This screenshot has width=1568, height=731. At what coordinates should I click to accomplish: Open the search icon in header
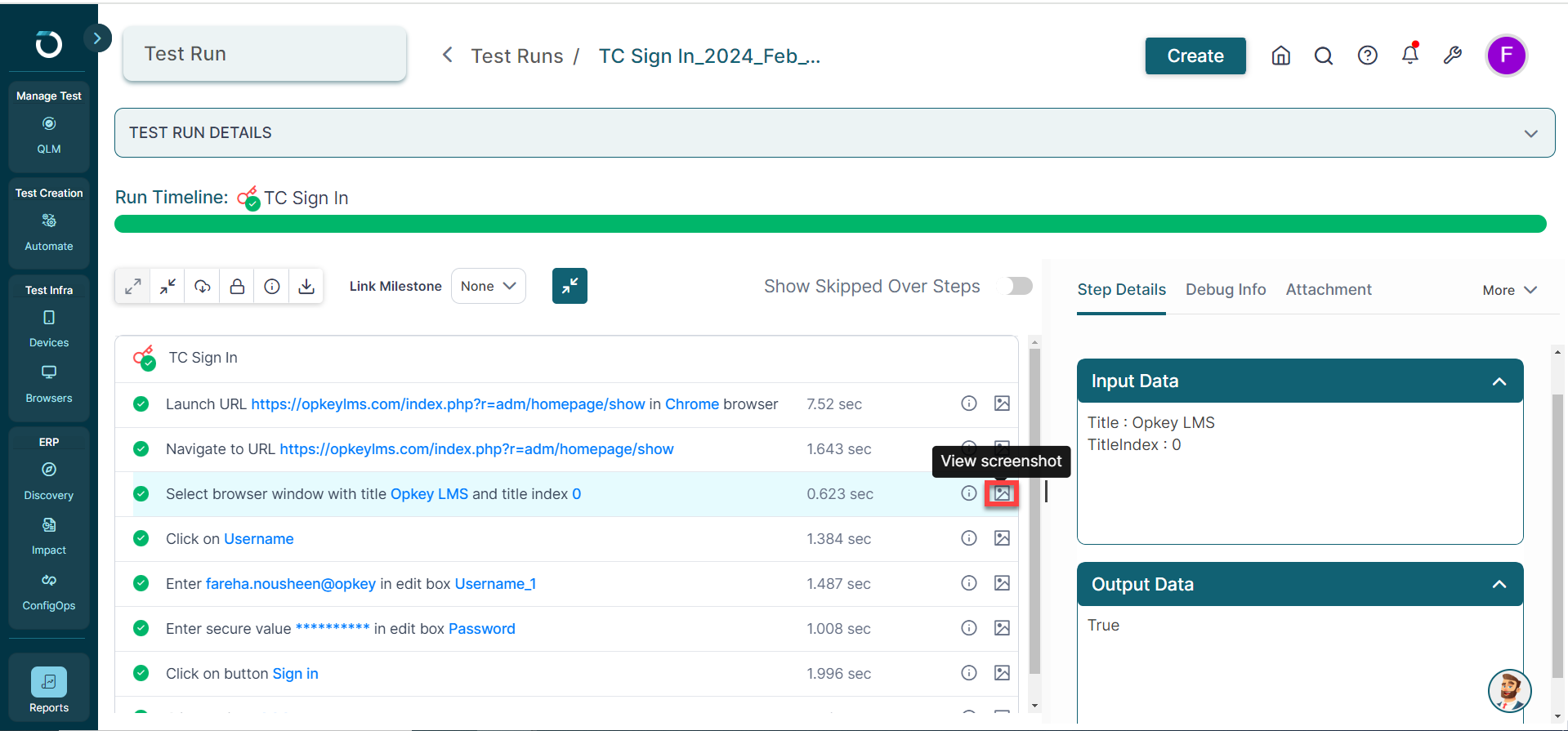[1324, 56]
